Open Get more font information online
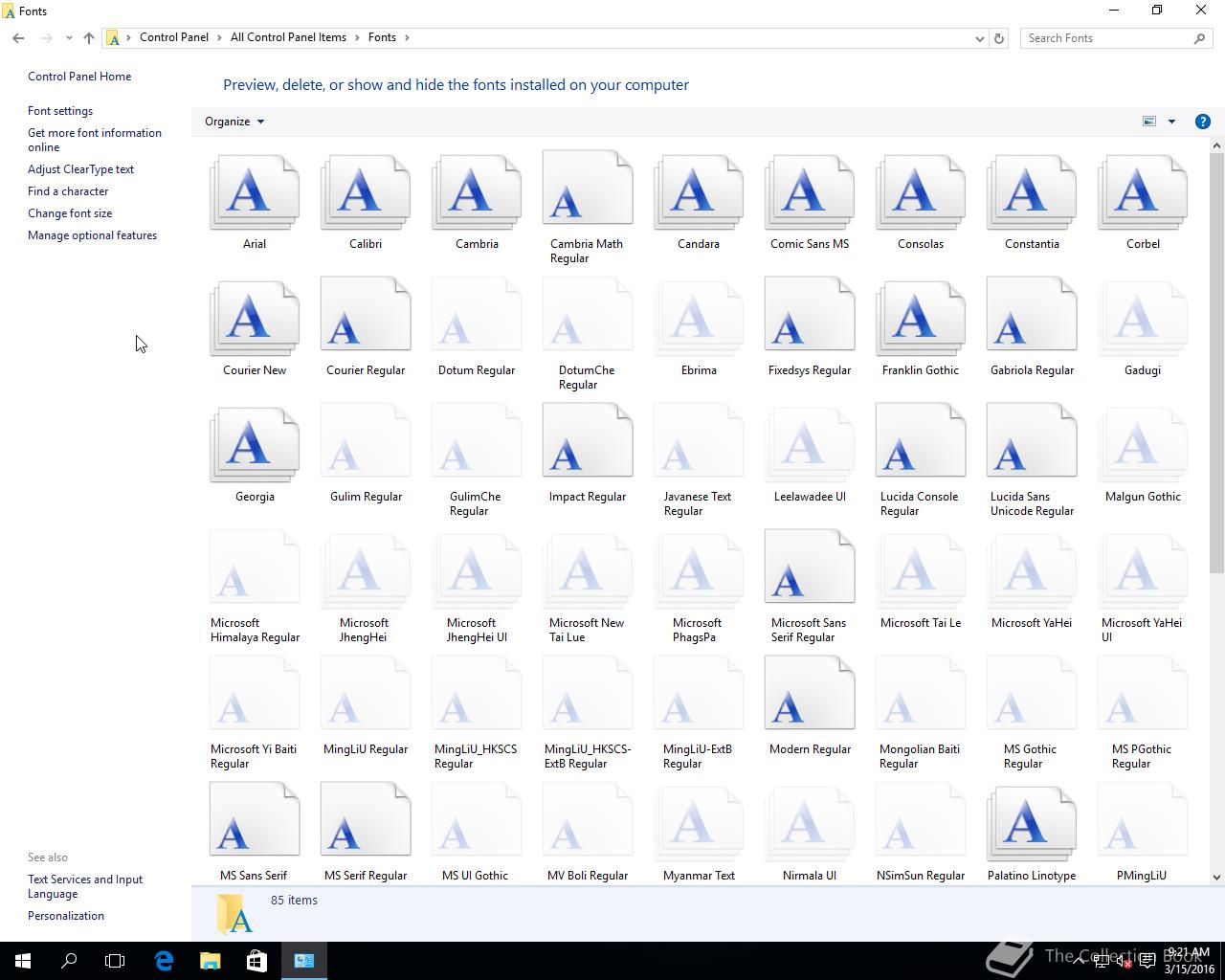This screenshot has height=980, width=1225. (x=95, y=140)
